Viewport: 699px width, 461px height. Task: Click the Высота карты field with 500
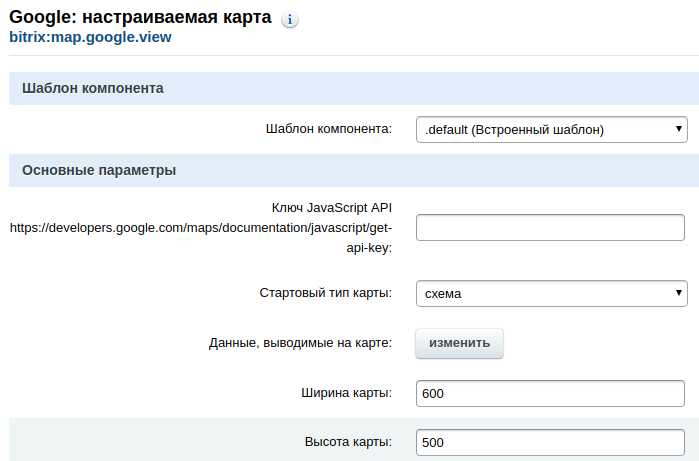pos(550,442)
